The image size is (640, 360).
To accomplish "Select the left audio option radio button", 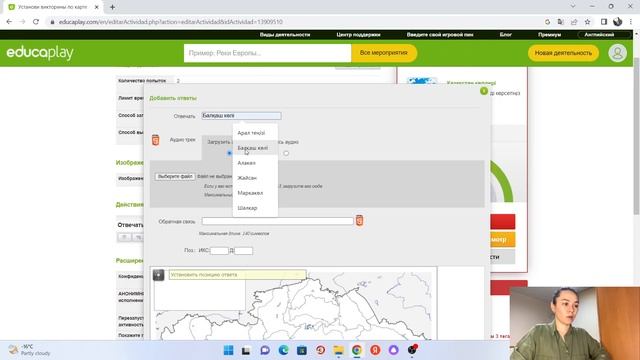I will [229, 153].
